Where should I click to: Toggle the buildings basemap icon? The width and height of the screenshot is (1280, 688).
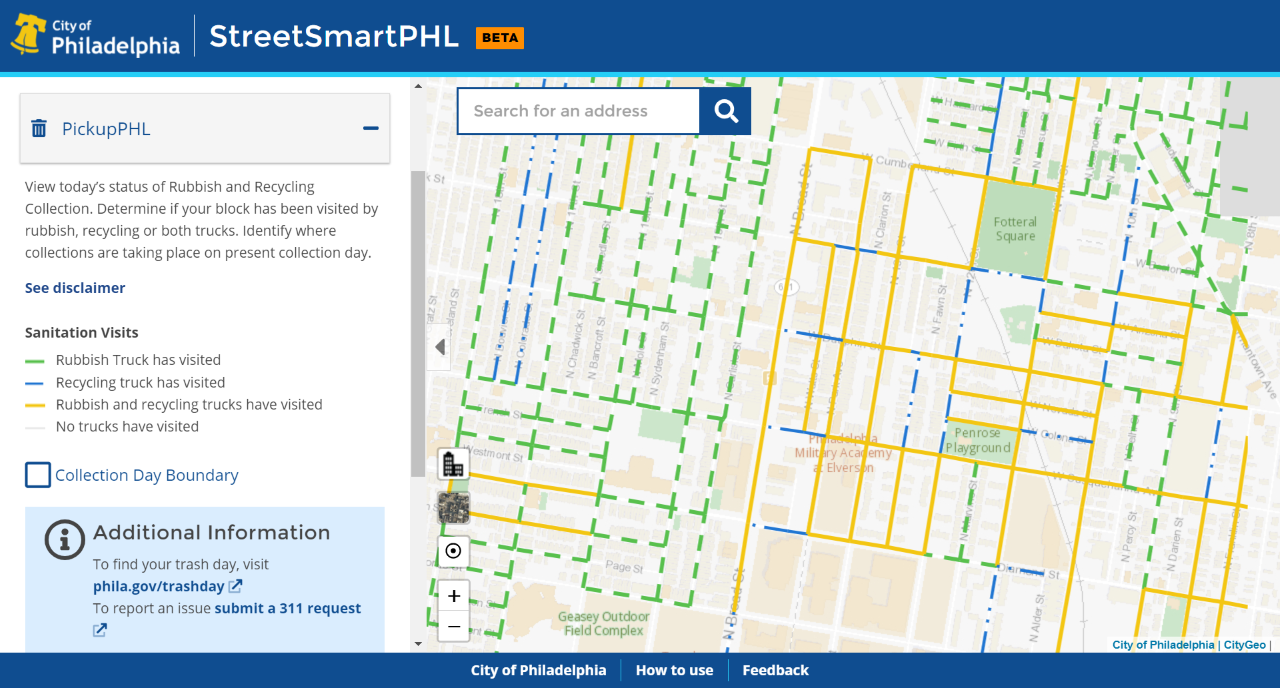(453, 464)
